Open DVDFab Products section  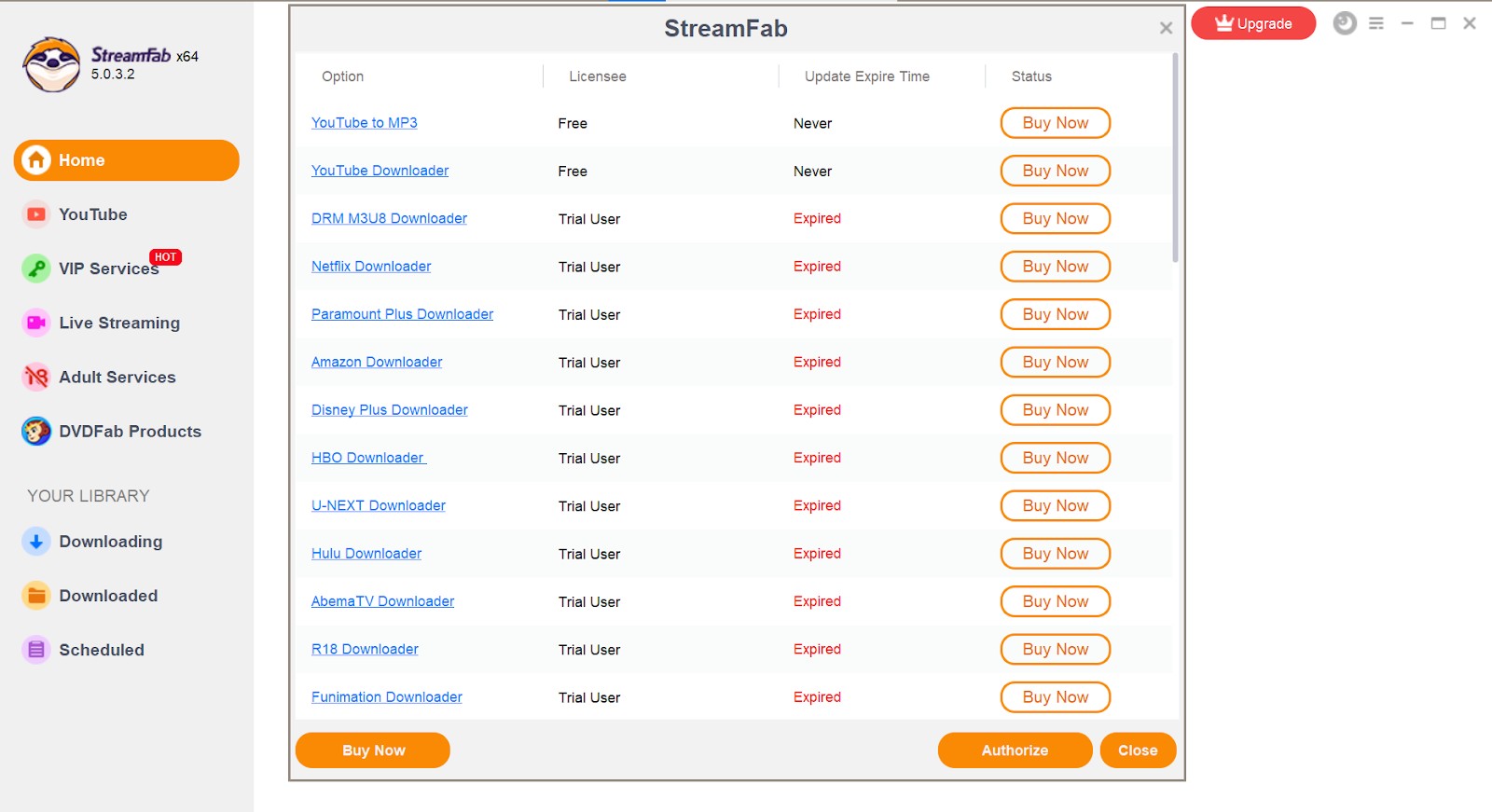(x=131, y=431)
